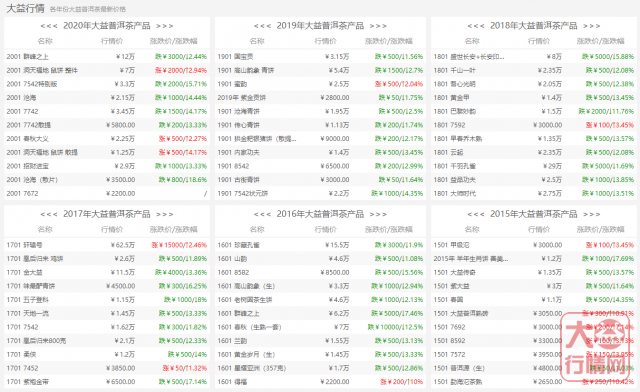Select the 1801 千山一叶 product name

(454, 70)
